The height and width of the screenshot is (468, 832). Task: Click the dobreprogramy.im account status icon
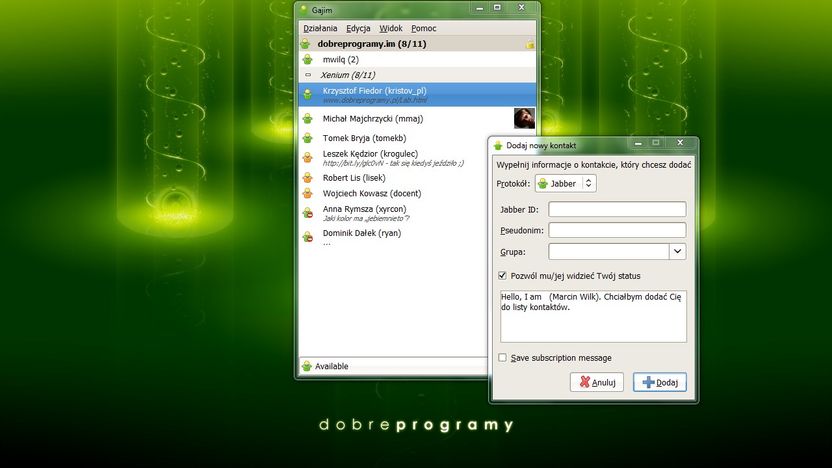click(x=306, y=44)
